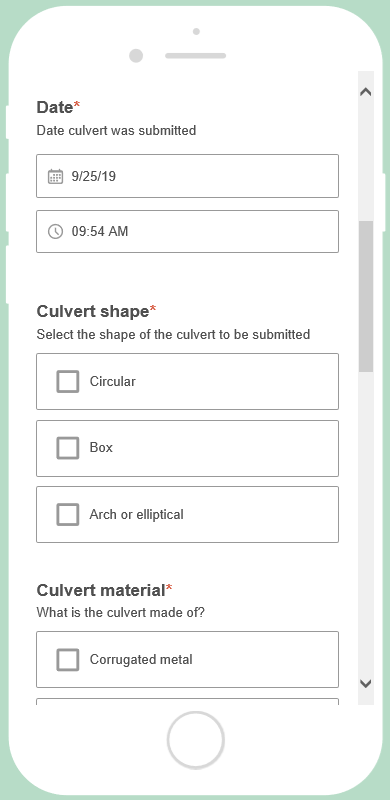Check the Corrugated metal checkbox

coord(68,660)
